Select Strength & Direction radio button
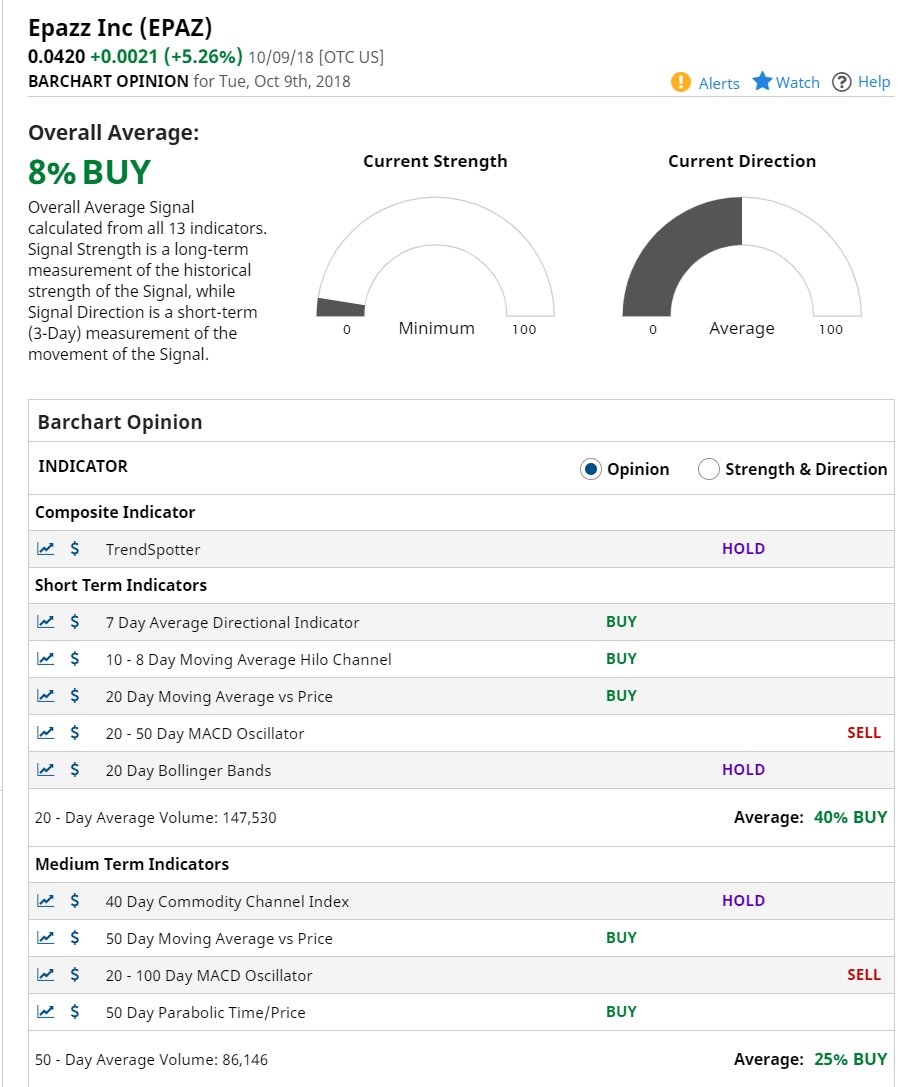 [708, 469]
